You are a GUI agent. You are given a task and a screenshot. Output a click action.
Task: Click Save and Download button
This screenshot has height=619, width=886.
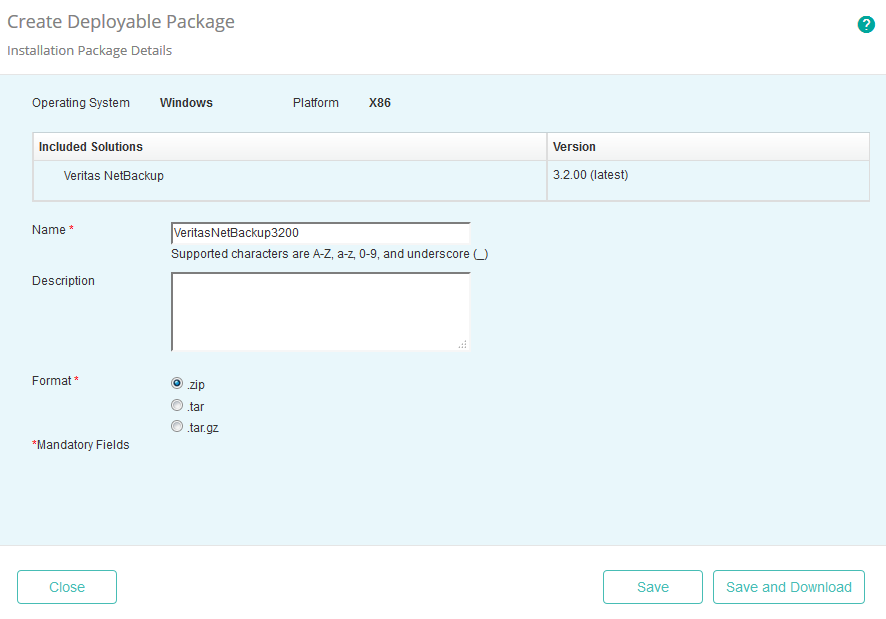tap(789, 587)
